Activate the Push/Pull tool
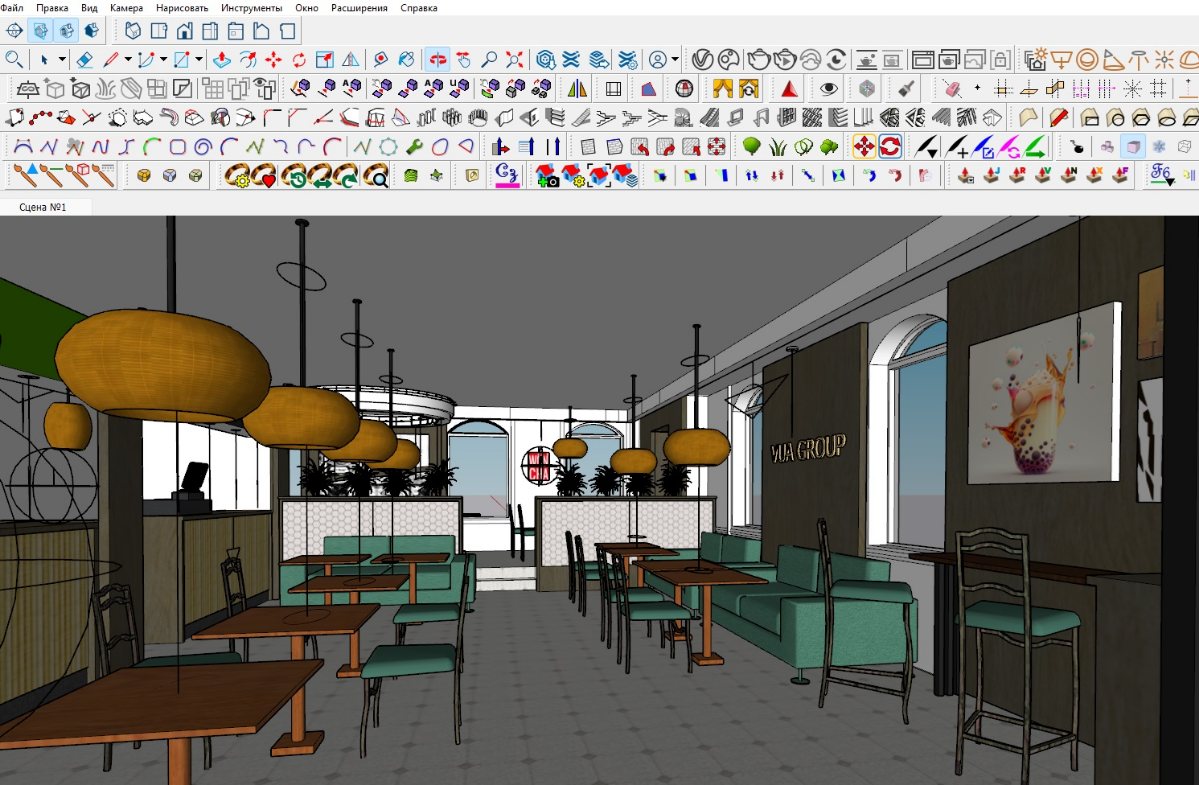Viewport: 1199px width, 785px height. 223,60
